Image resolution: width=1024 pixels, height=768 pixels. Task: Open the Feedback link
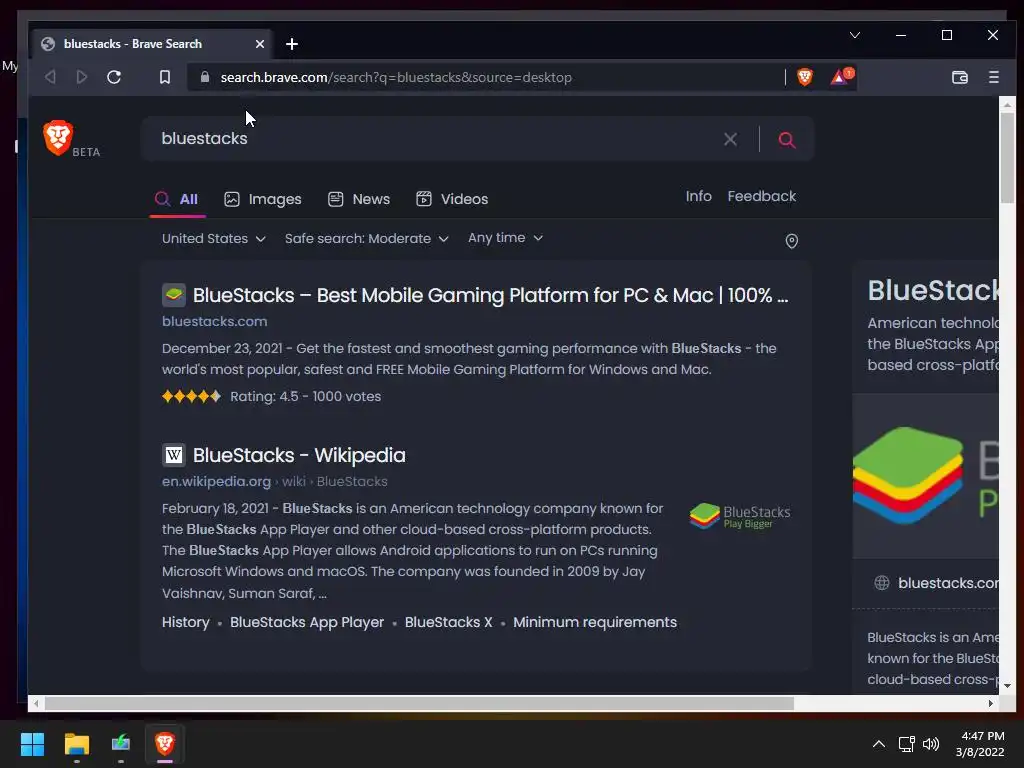(x=761, y=196)
